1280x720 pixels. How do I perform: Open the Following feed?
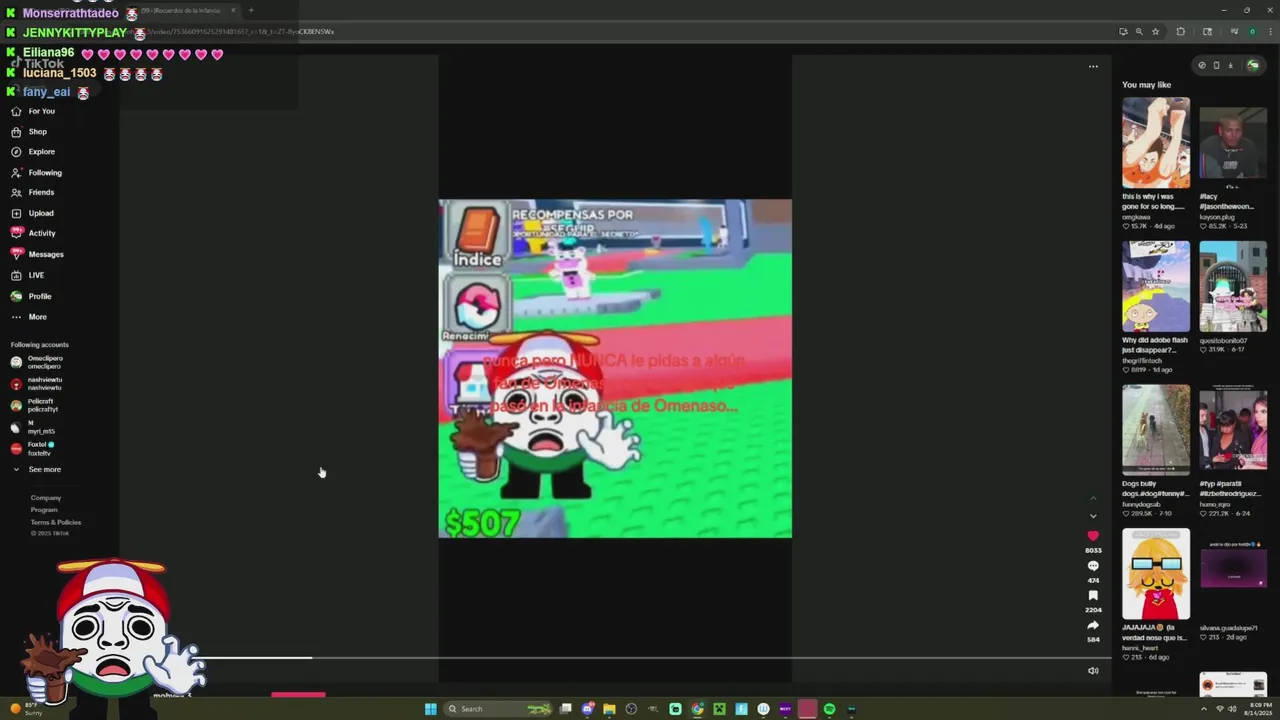click(36, 173)
